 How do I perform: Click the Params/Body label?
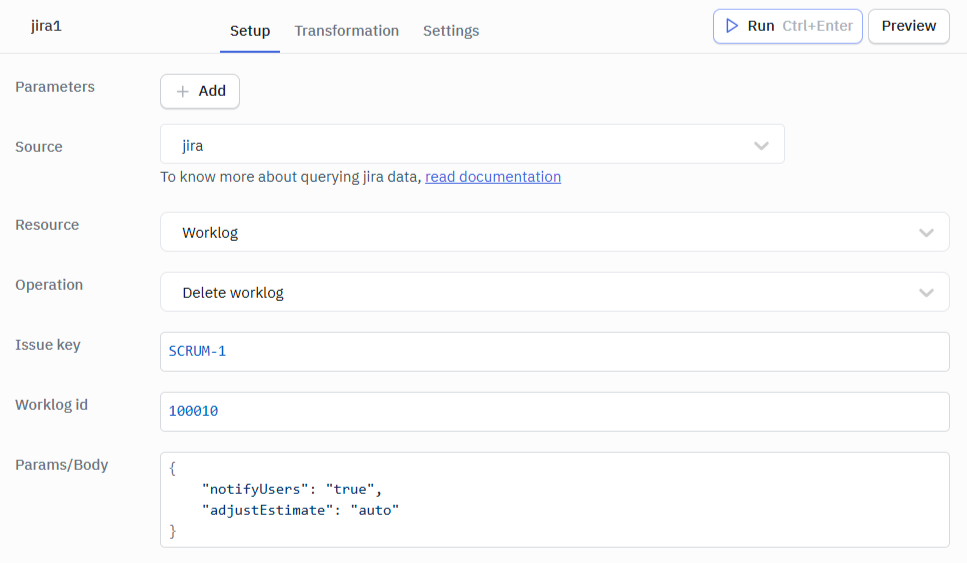tap(62, 465)
